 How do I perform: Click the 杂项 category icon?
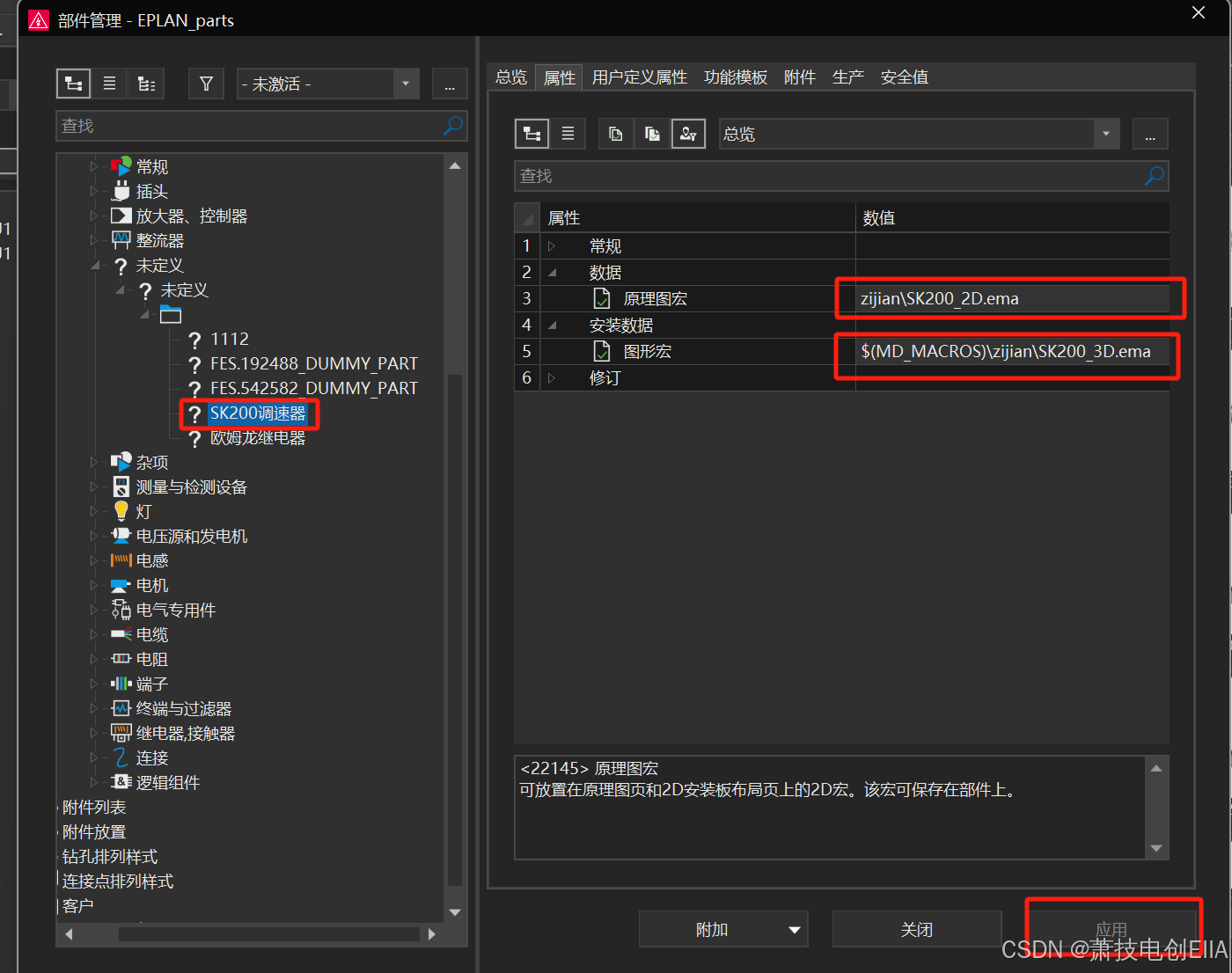(121, 462)
